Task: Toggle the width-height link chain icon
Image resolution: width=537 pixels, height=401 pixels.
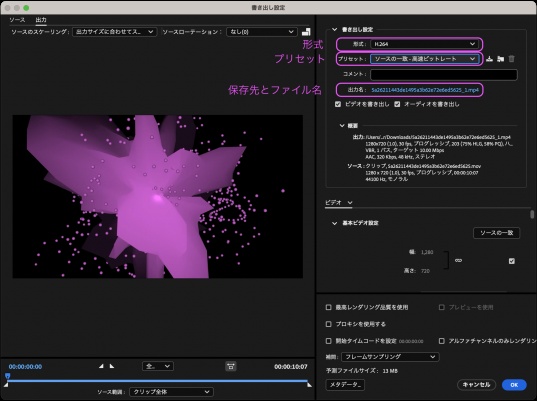Action: 458,261
